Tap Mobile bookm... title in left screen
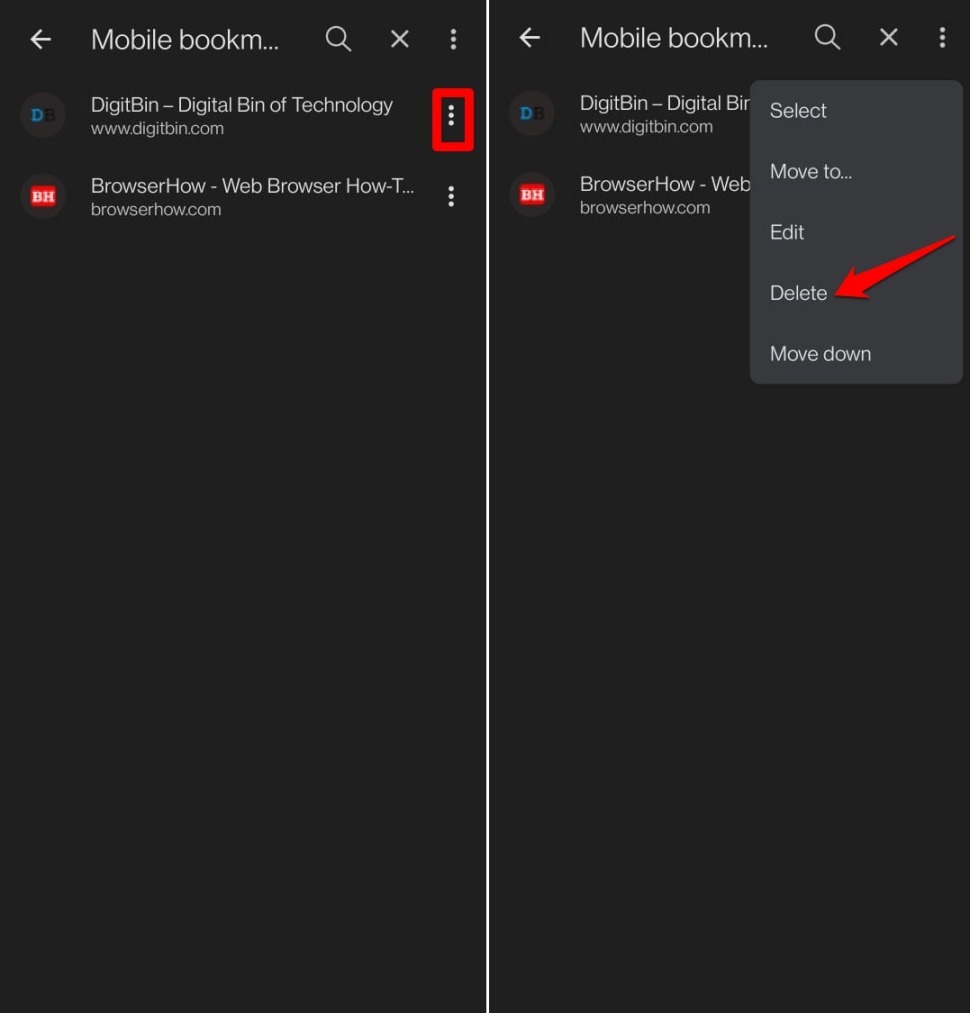This screenshot has height=1013, width=970. (185, 40)
